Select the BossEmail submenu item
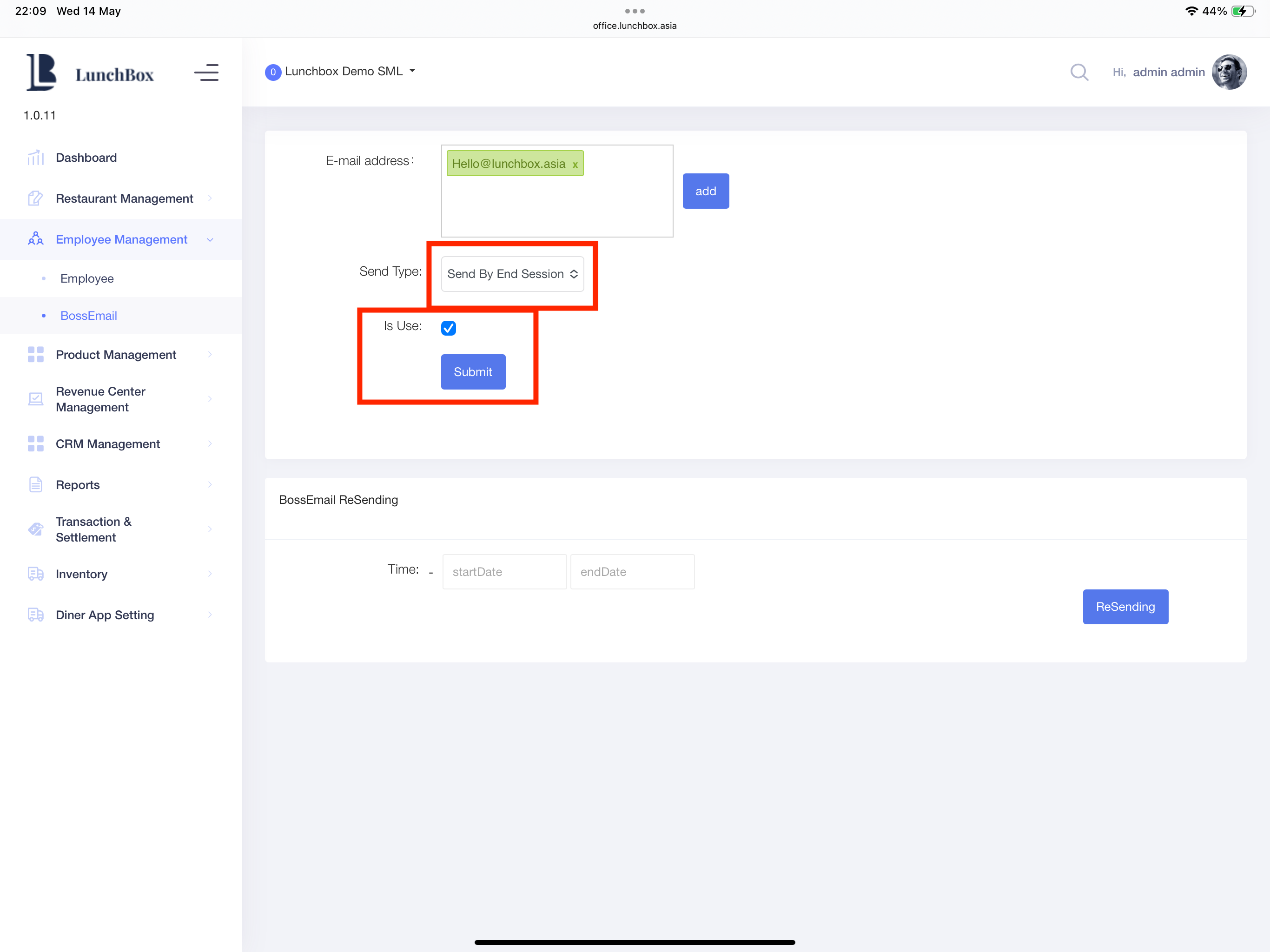 (120, 316)
